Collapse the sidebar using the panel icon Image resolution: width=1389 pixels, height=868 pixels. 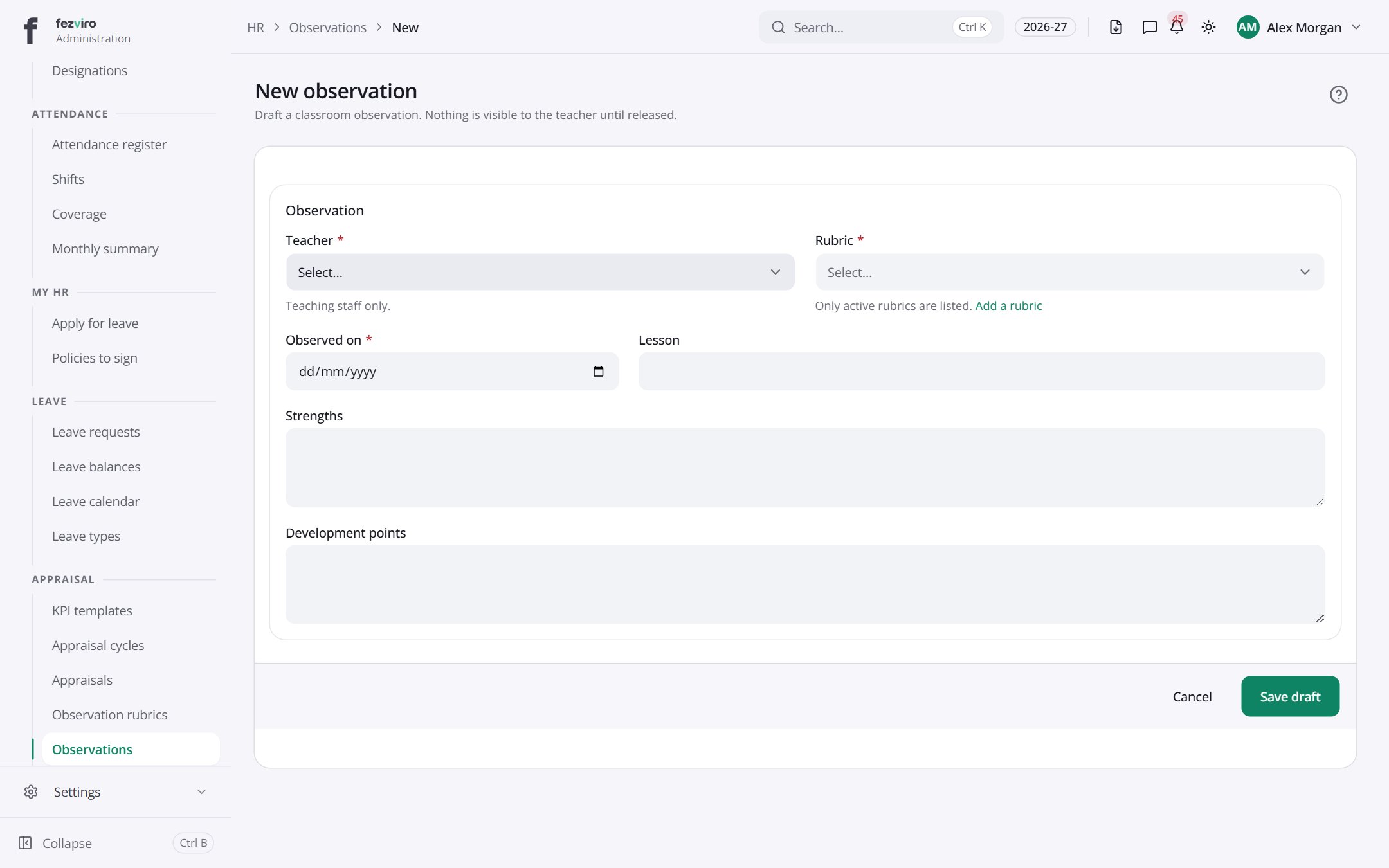[25, 843]
